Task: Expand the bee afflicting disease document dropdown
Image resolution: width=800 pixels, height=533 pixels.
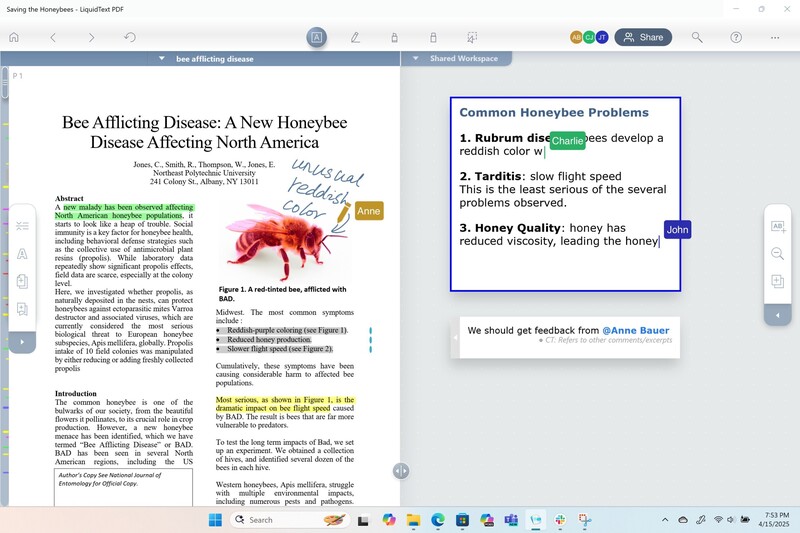Action: pos(163,59)
